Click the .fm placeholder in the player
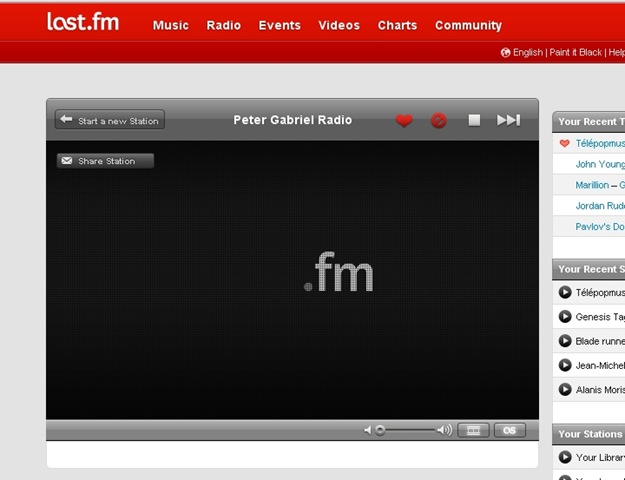Screen dimensions: 625x480 tap(338, 272)
